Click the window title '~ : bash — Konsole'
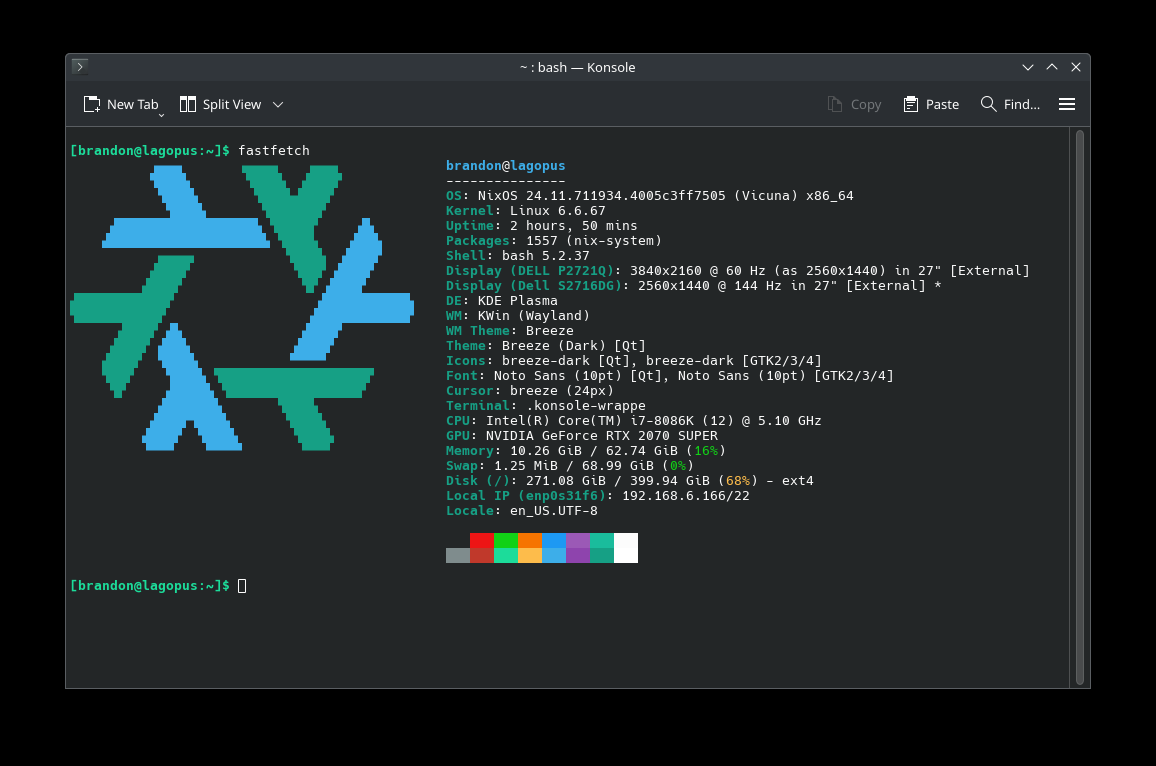 point(577,67)
